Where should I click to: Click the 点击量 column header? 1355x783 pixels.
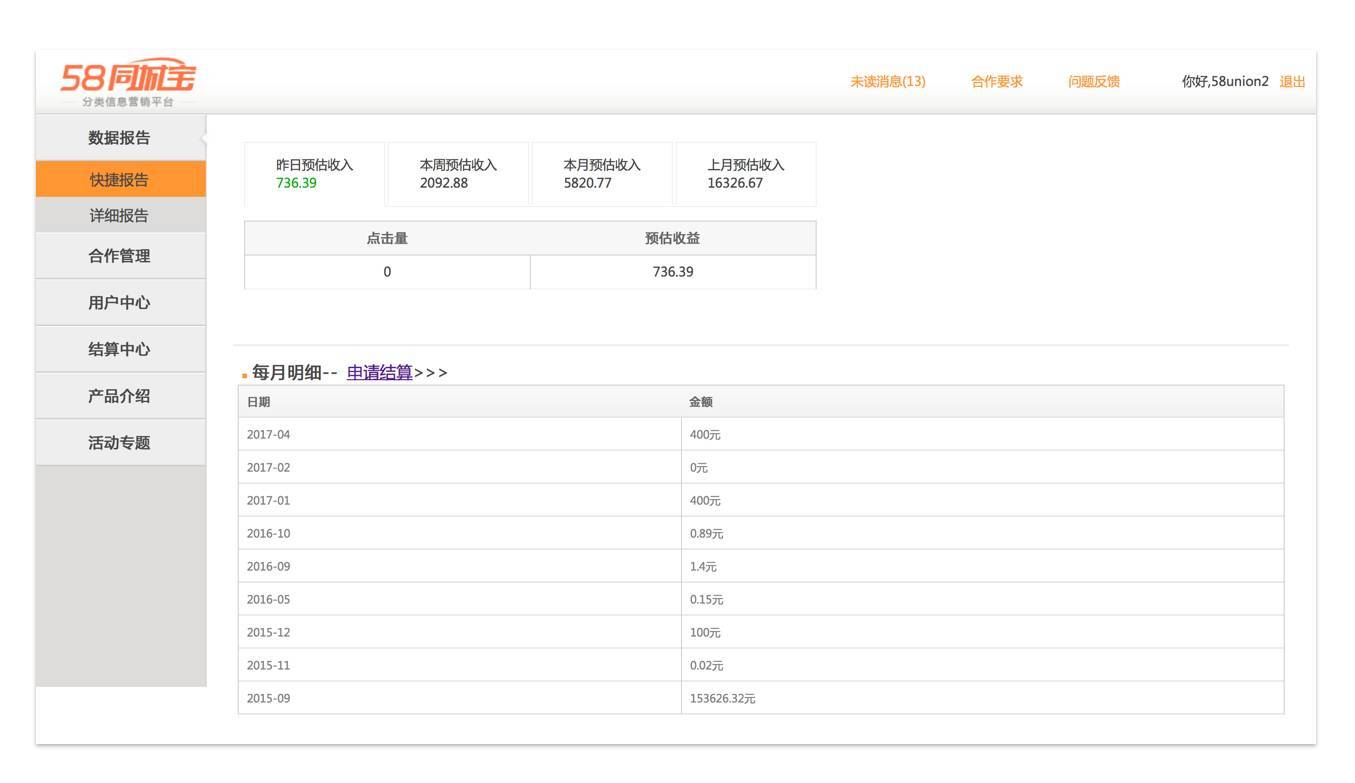(387, 238)
